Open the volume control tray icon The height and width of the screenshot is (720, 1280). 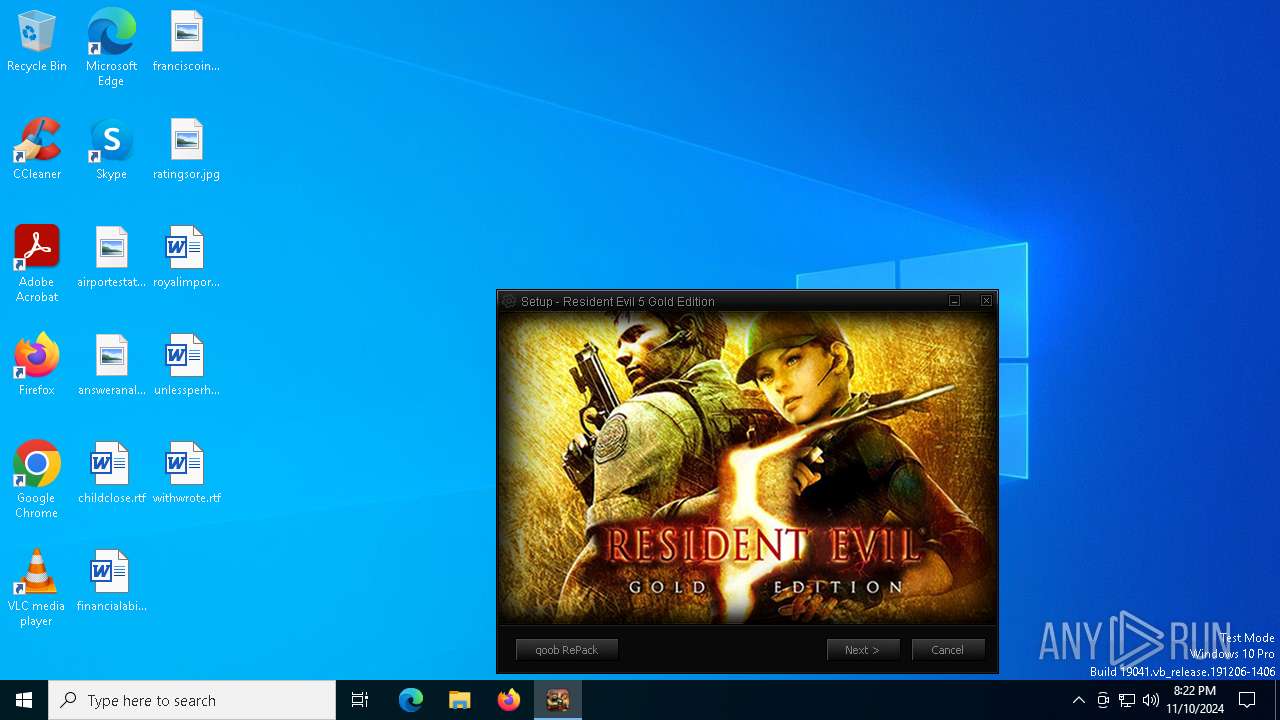pos(1151,700)
